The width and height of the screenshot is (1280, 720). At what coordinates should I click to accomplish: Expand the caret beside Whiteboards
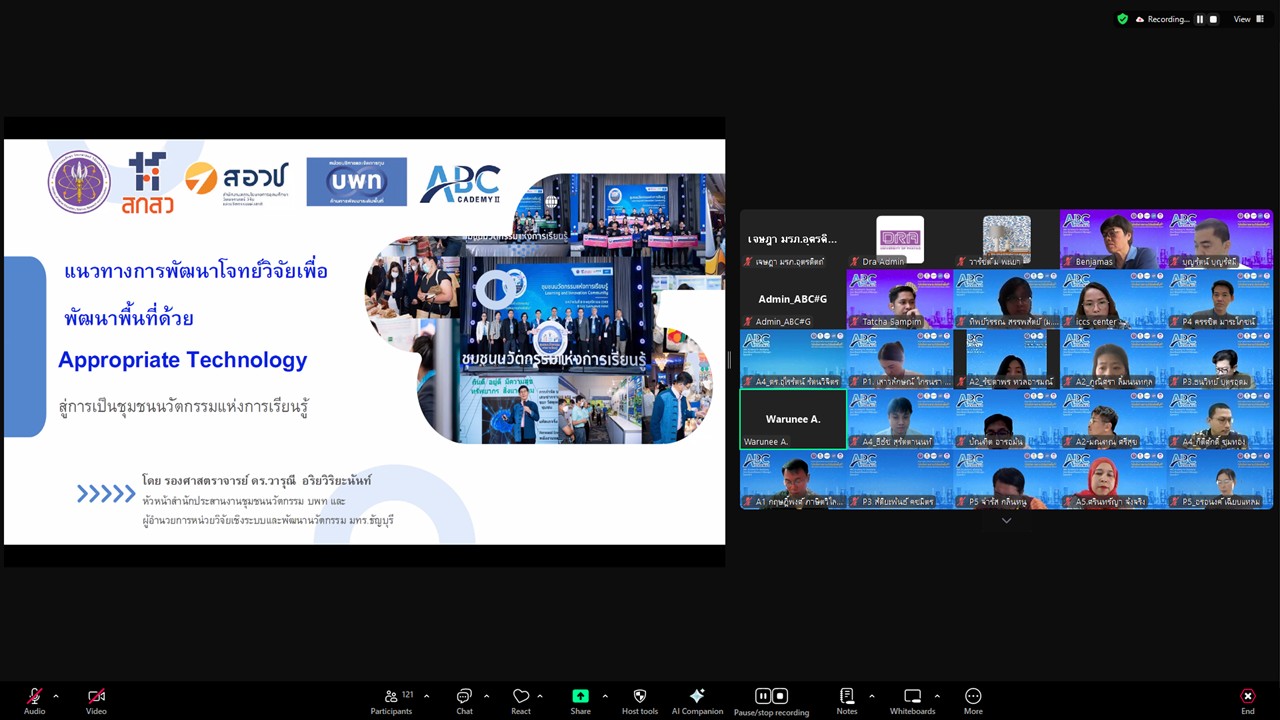point(937,696)
